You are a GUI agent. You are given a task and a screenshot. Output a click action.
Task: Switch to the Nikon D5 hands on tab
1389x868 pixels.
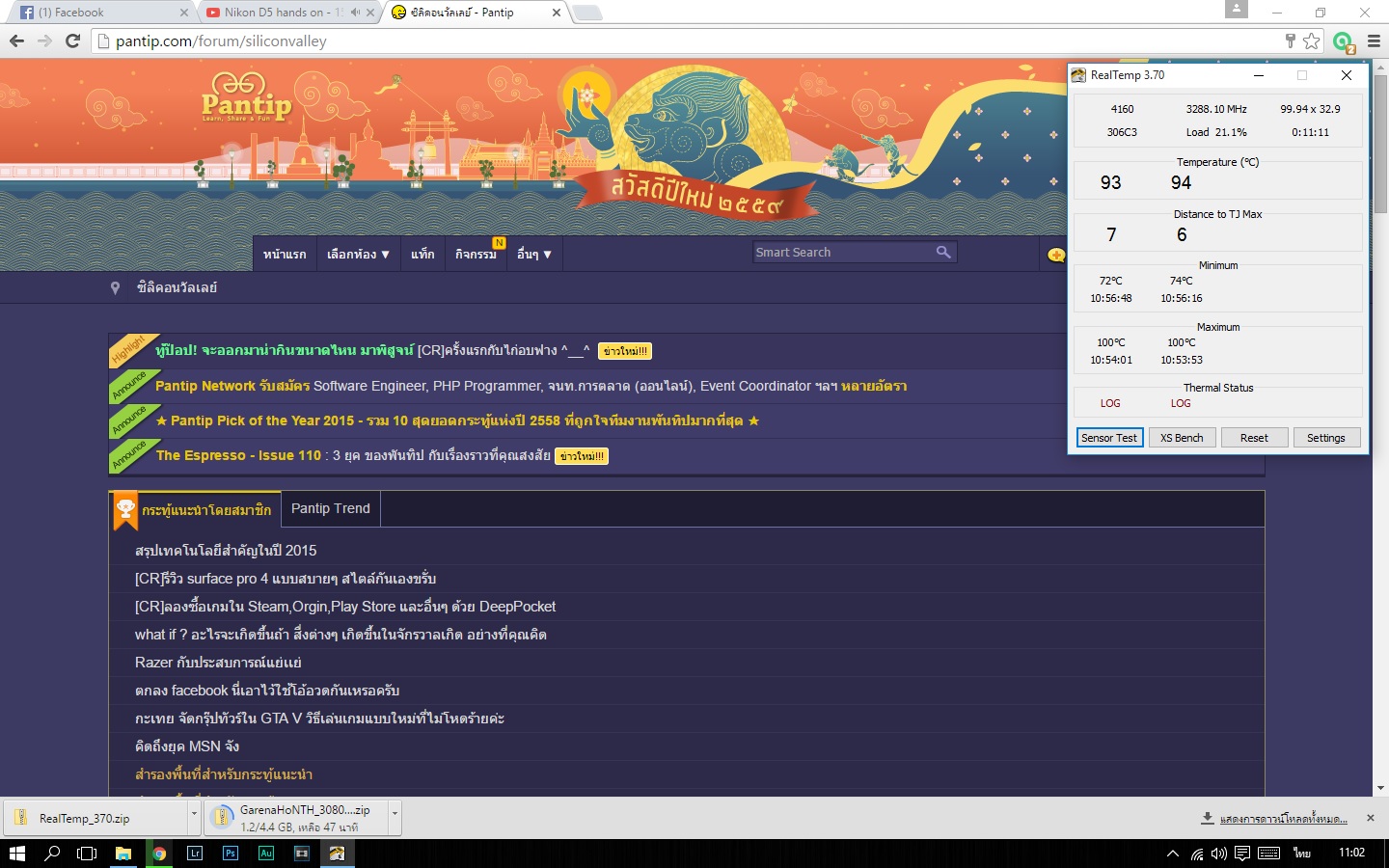point(288,13)
